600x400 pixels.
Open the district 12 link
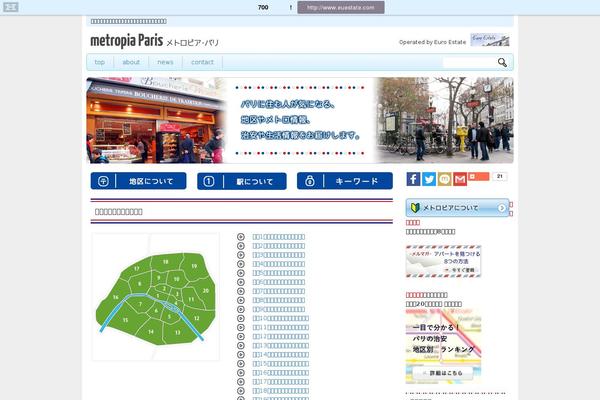pyautogui.click(x=280, y=336)
